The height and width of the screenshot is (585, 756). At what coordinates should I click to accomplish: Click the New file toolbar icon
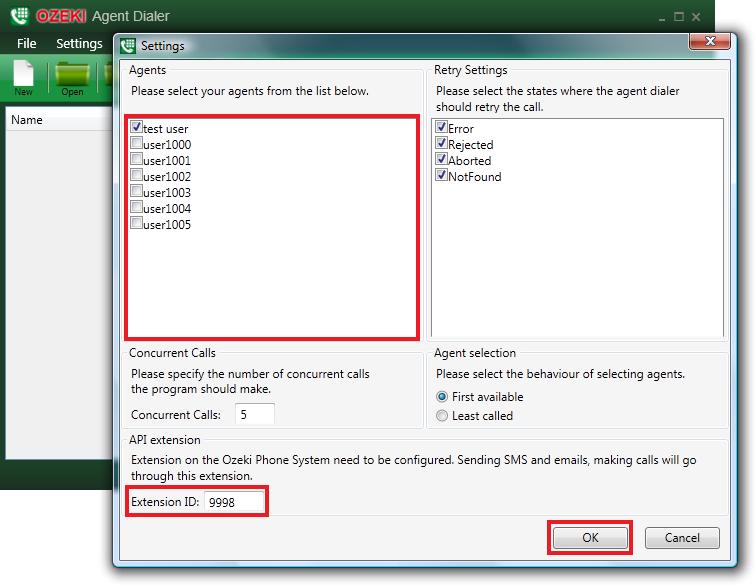pyautogui.click(x=23, y=76)
